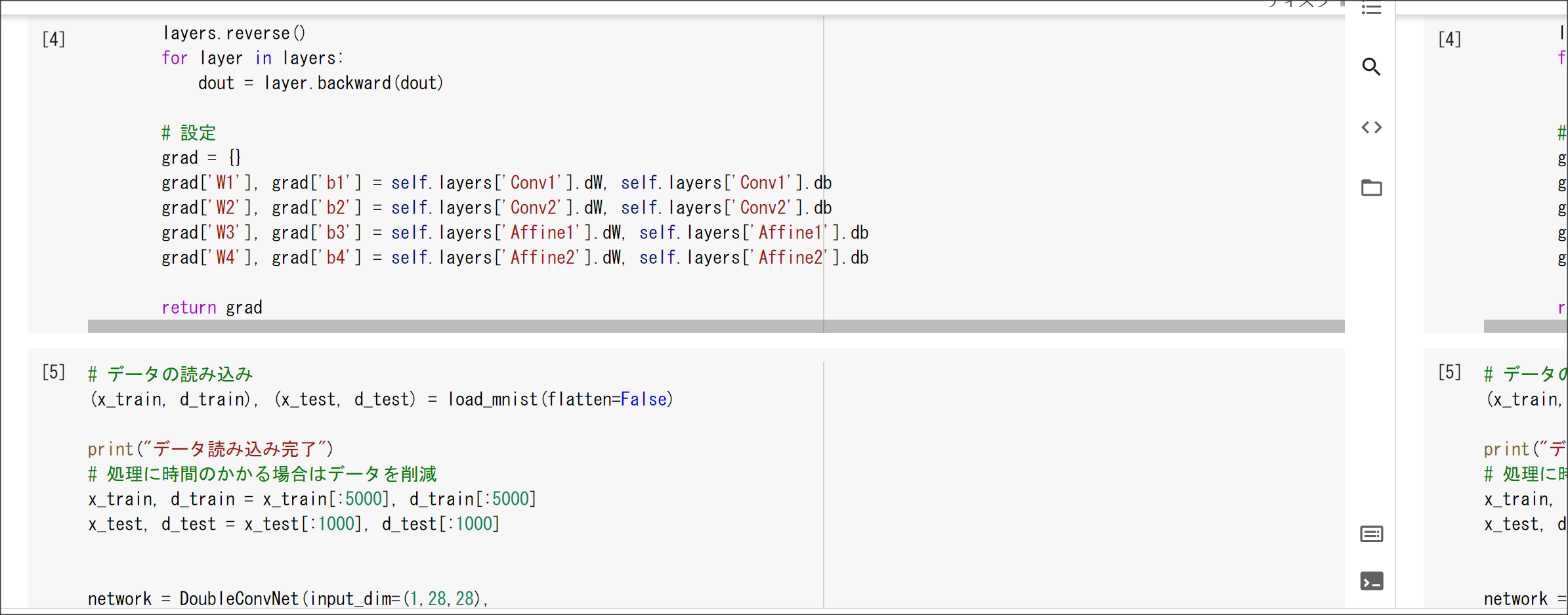The image size is (1568, 615).
Task: Click the 'grad = {}' line
Action: click(201, 158)
